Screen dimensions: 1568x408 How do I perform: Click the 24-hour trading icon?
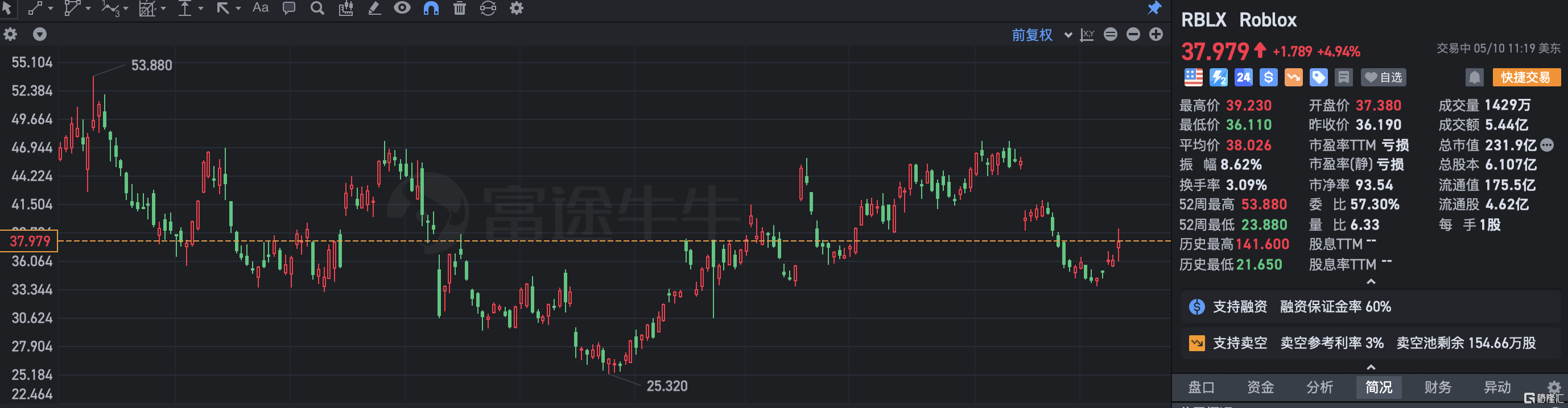click(x=1244, y=77)
